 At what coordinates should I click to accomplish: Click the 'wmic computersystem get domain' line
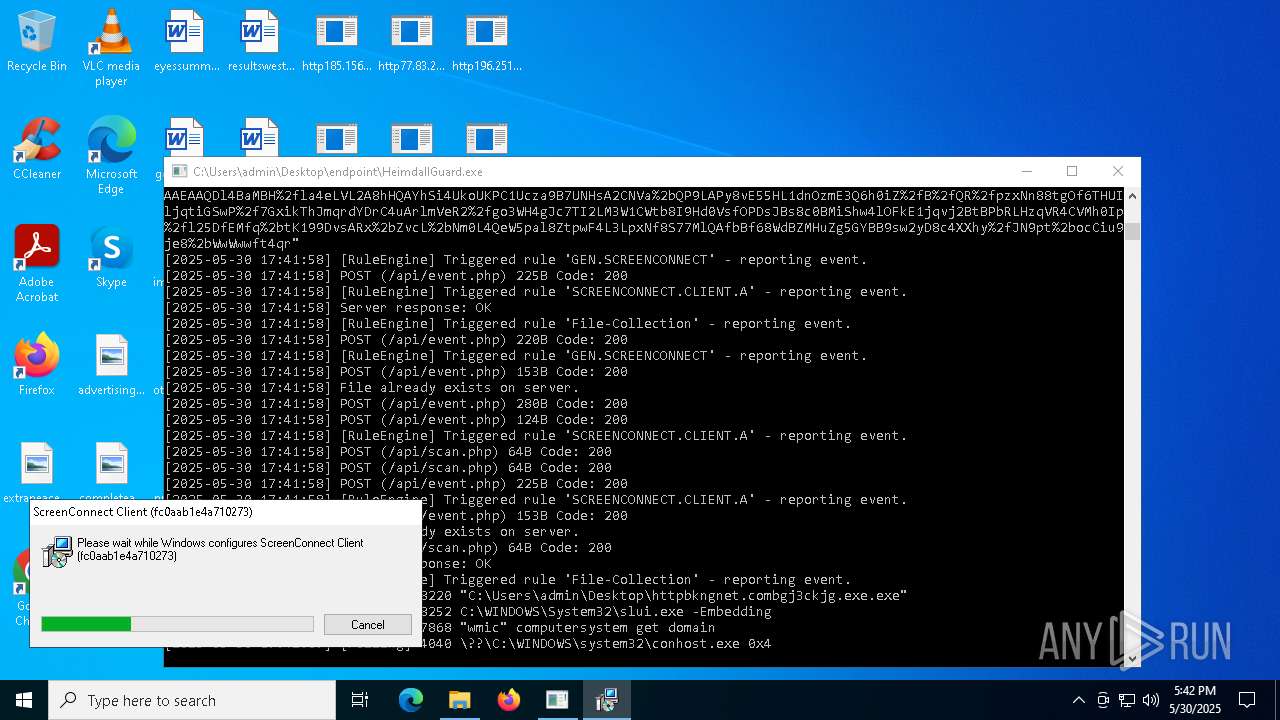tap(568, 628)
